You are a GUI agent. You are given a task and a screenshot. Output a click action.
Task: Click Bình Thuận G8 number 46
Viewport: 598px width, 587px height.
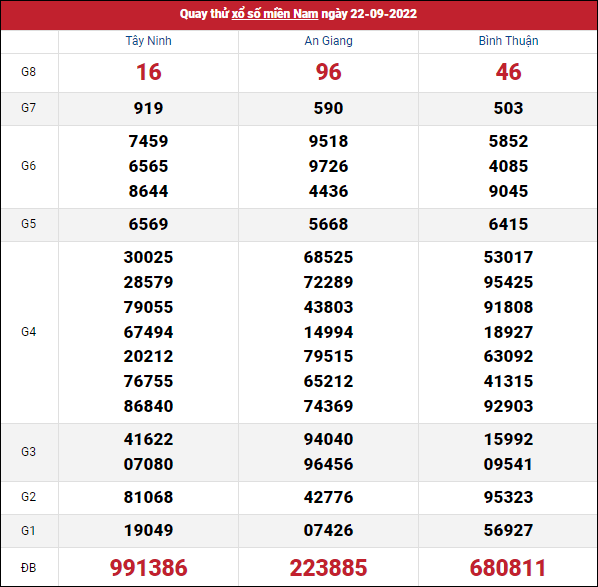[508, 72]
